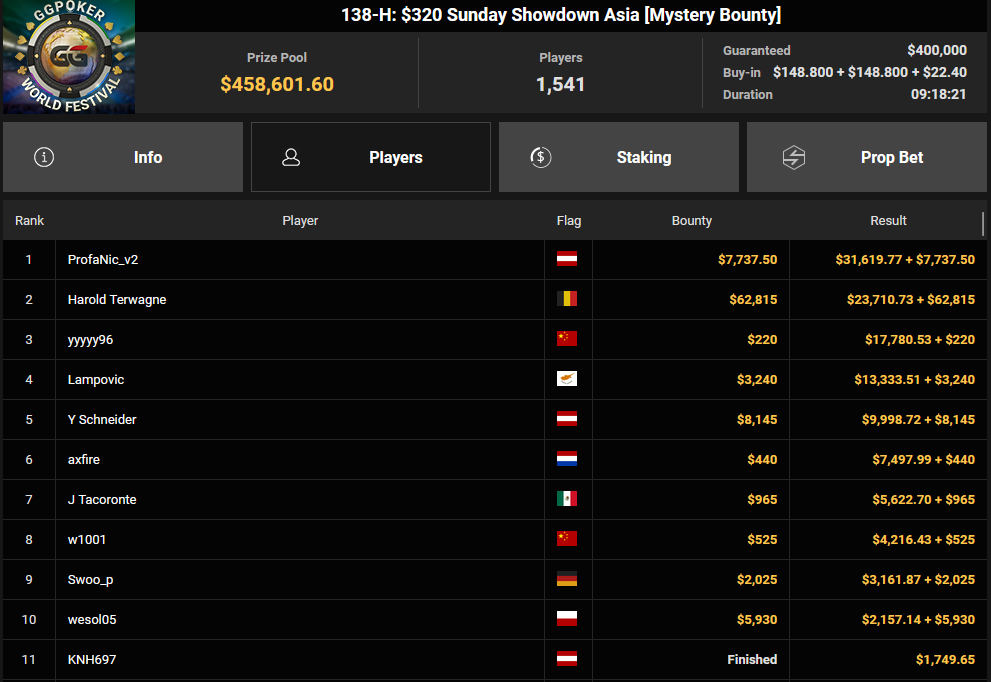Click the $965 bounty for J Tacoronte
This screenshot has height=682, width=991.
coord(762,499)
